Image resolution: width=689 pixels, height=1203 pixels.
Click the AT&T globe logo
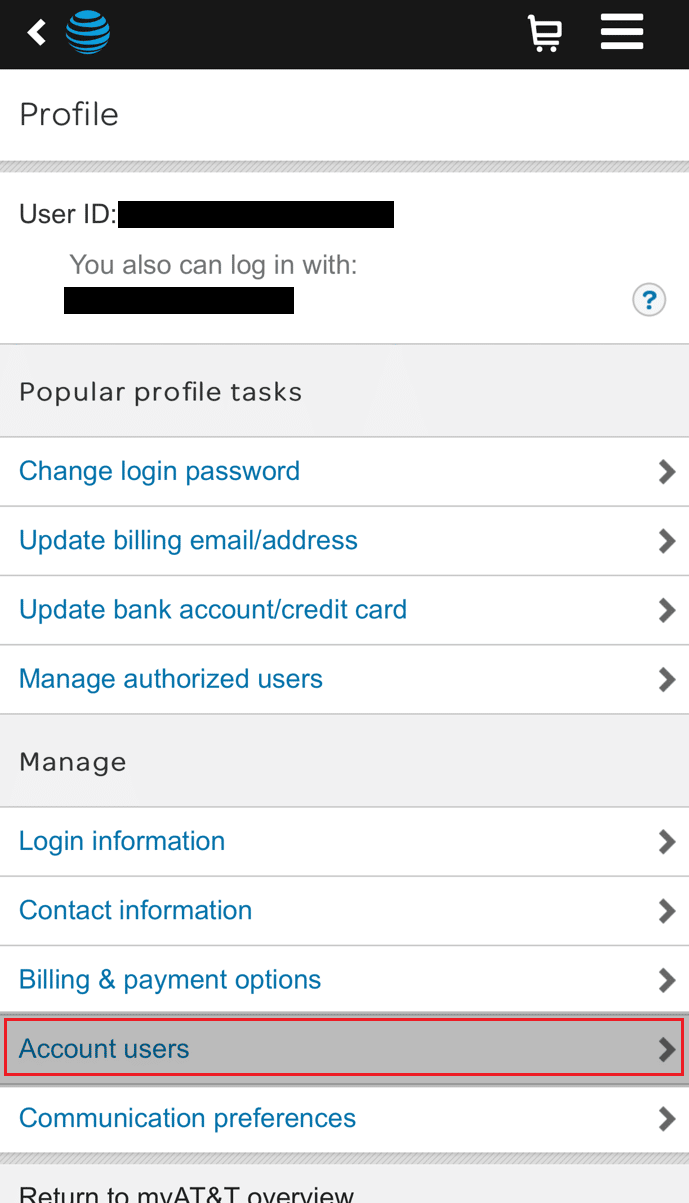(x=88, y=33)
